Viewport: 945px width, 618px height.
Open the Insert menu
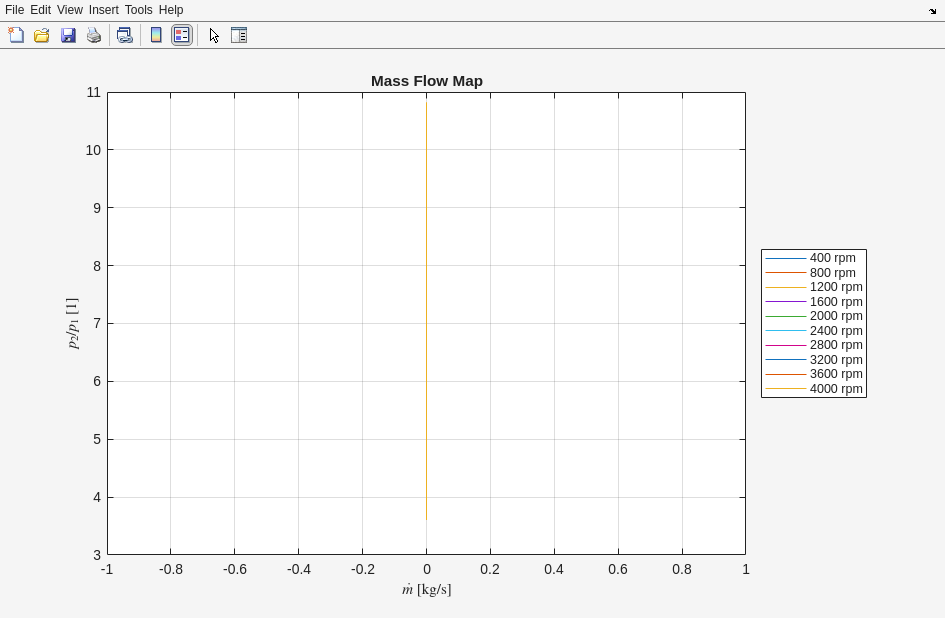[104, 10]
